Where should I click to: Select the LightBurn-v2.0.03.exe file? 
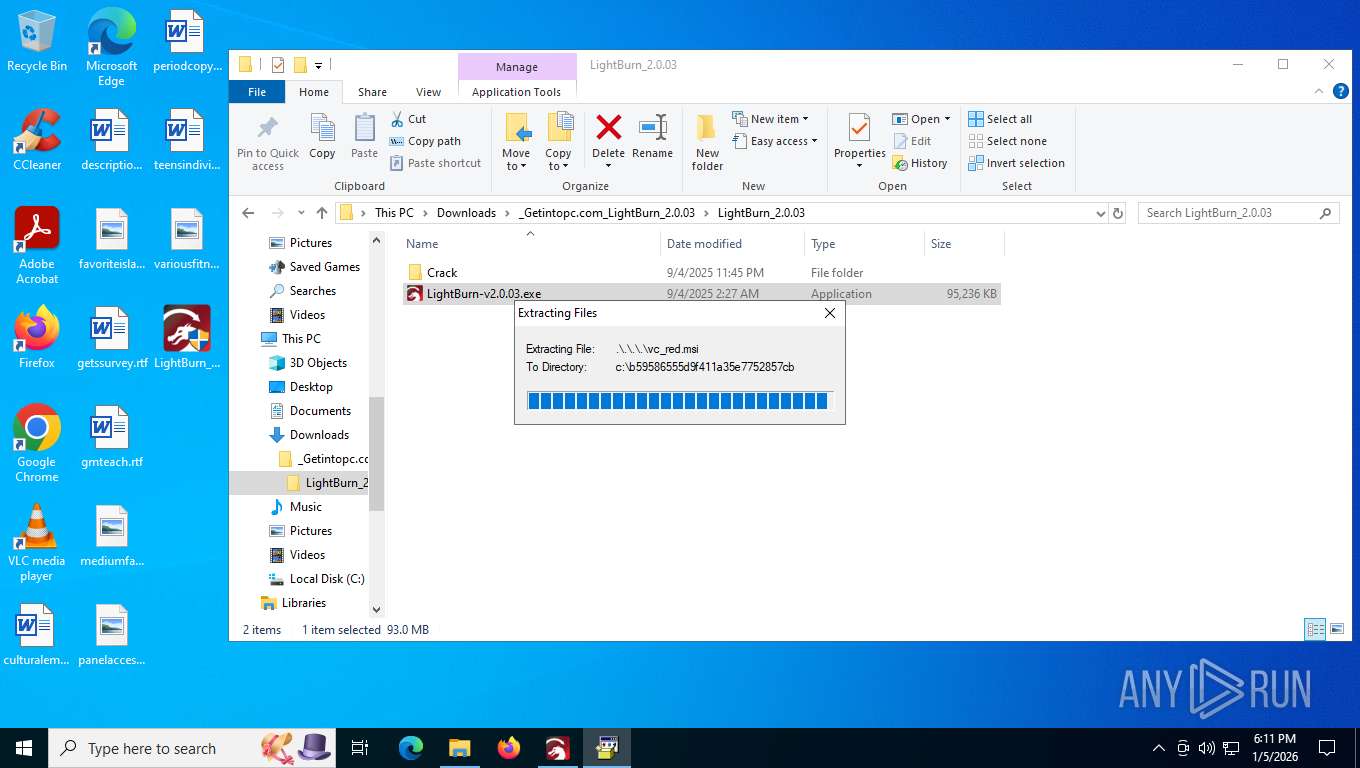(x=701, y=294)
